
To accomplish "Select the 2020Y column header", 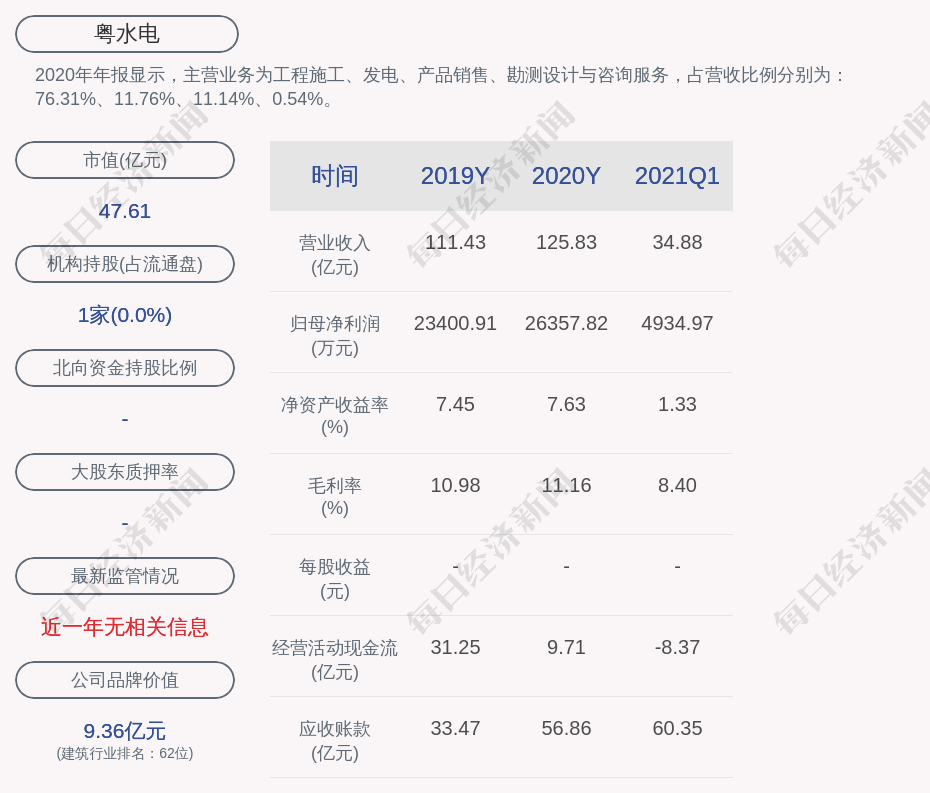I will (566, 176).
